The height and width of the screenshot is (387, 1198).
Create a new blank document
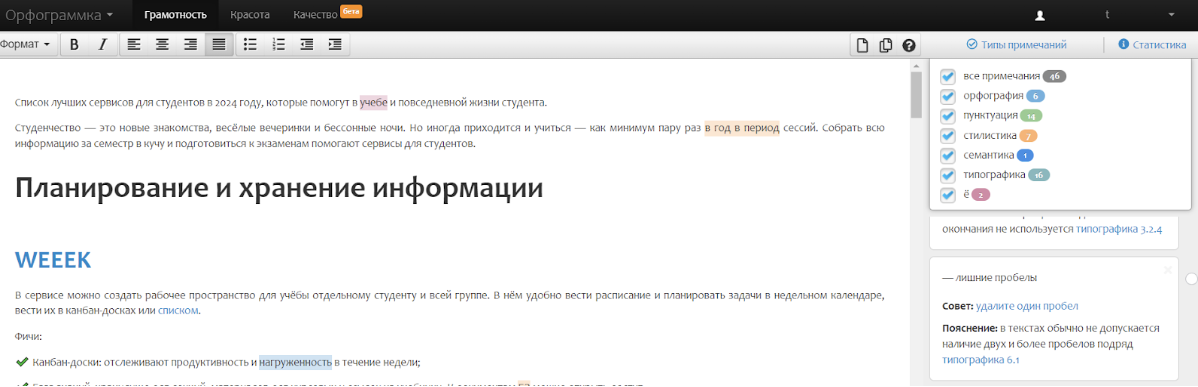click(862, 45)
